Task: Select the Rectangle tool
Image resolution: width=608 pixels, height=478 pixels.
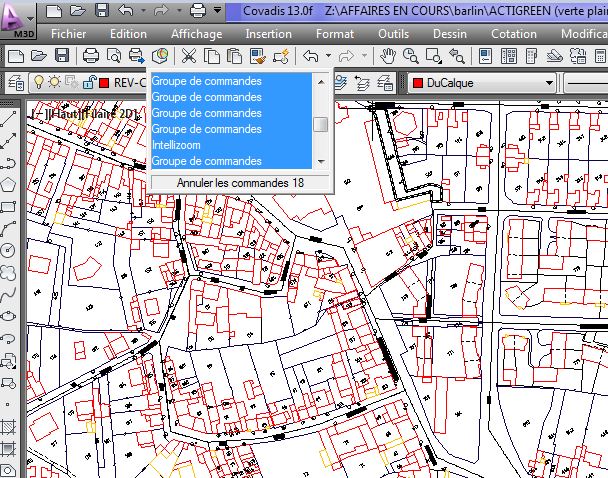Action: [9, 207]
